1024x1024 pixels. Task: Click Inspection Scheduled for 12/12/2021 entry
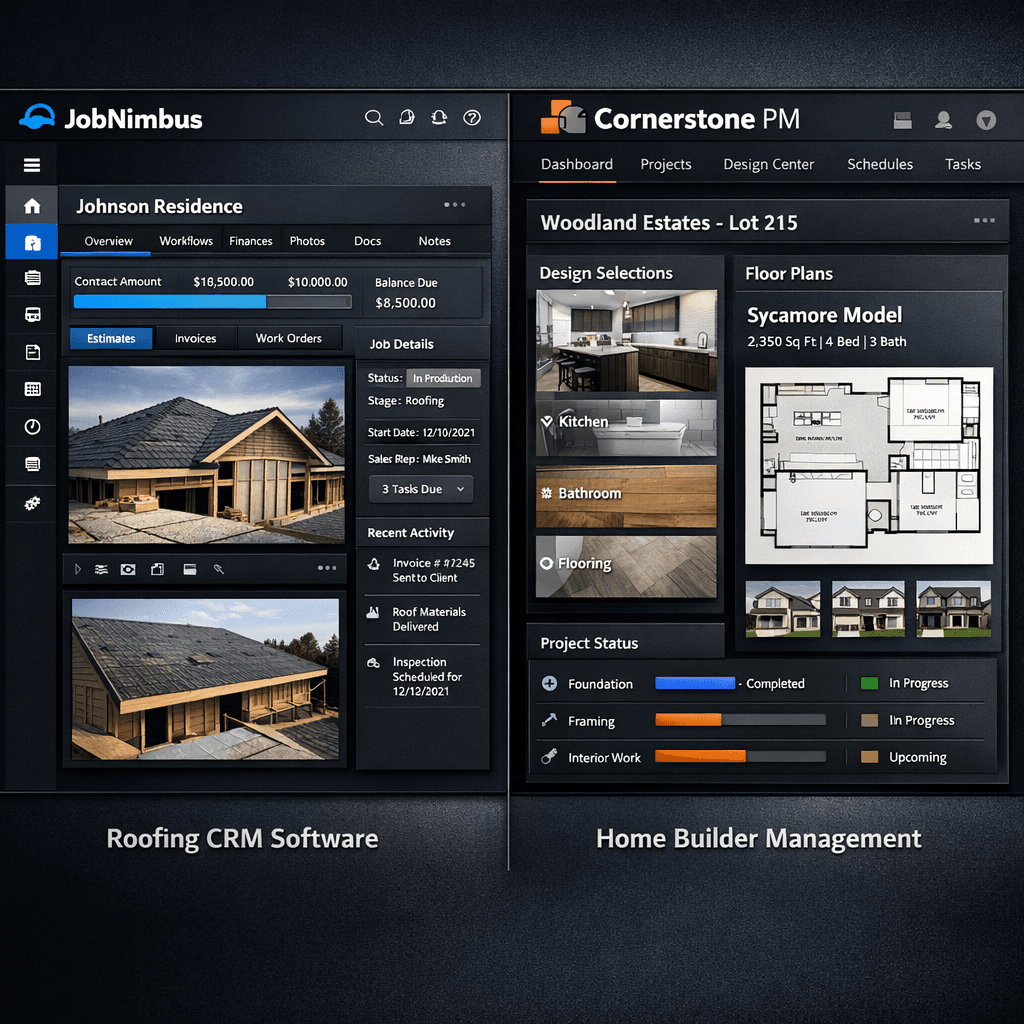click(422, 677)
